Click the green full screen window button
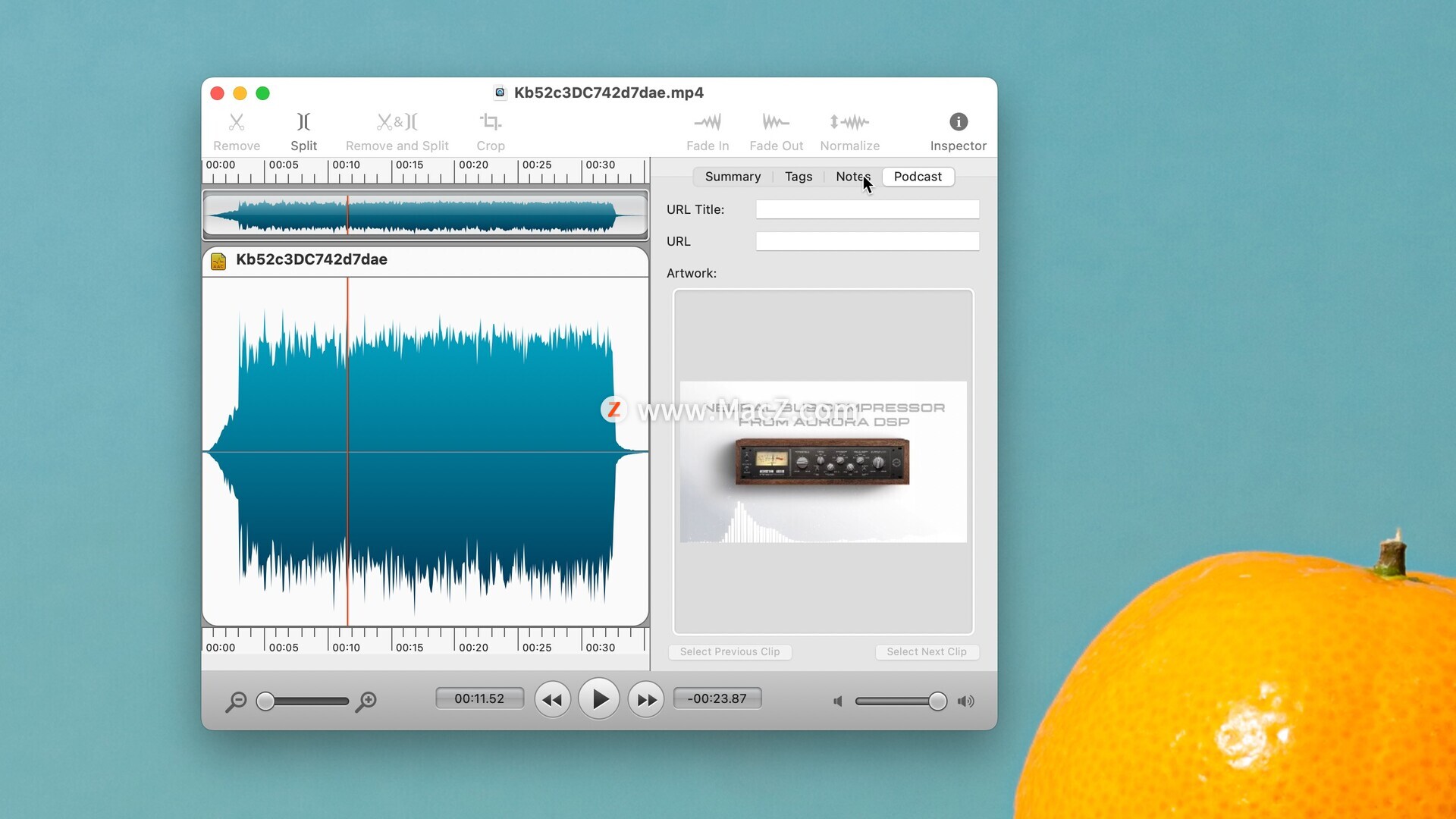Image resolution: width=1456 pixels, height=819 pixels. [x=262, y=93]
